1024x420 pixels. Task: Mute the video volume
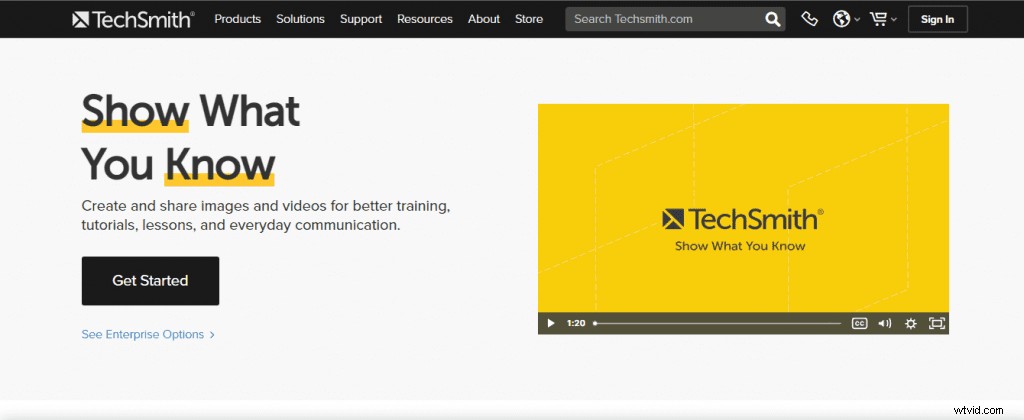coord(885,323)
